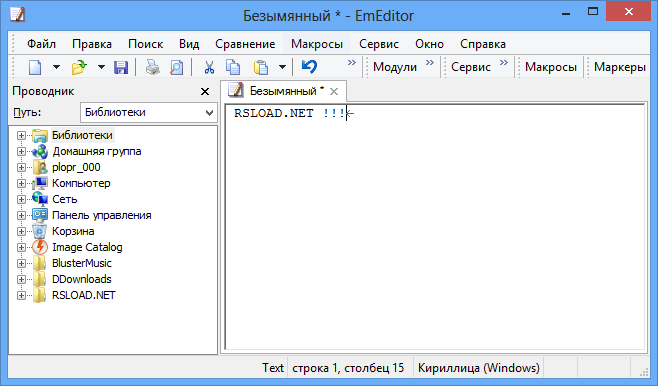Expand the RSLOAD.NET tree node

(21, 295)
